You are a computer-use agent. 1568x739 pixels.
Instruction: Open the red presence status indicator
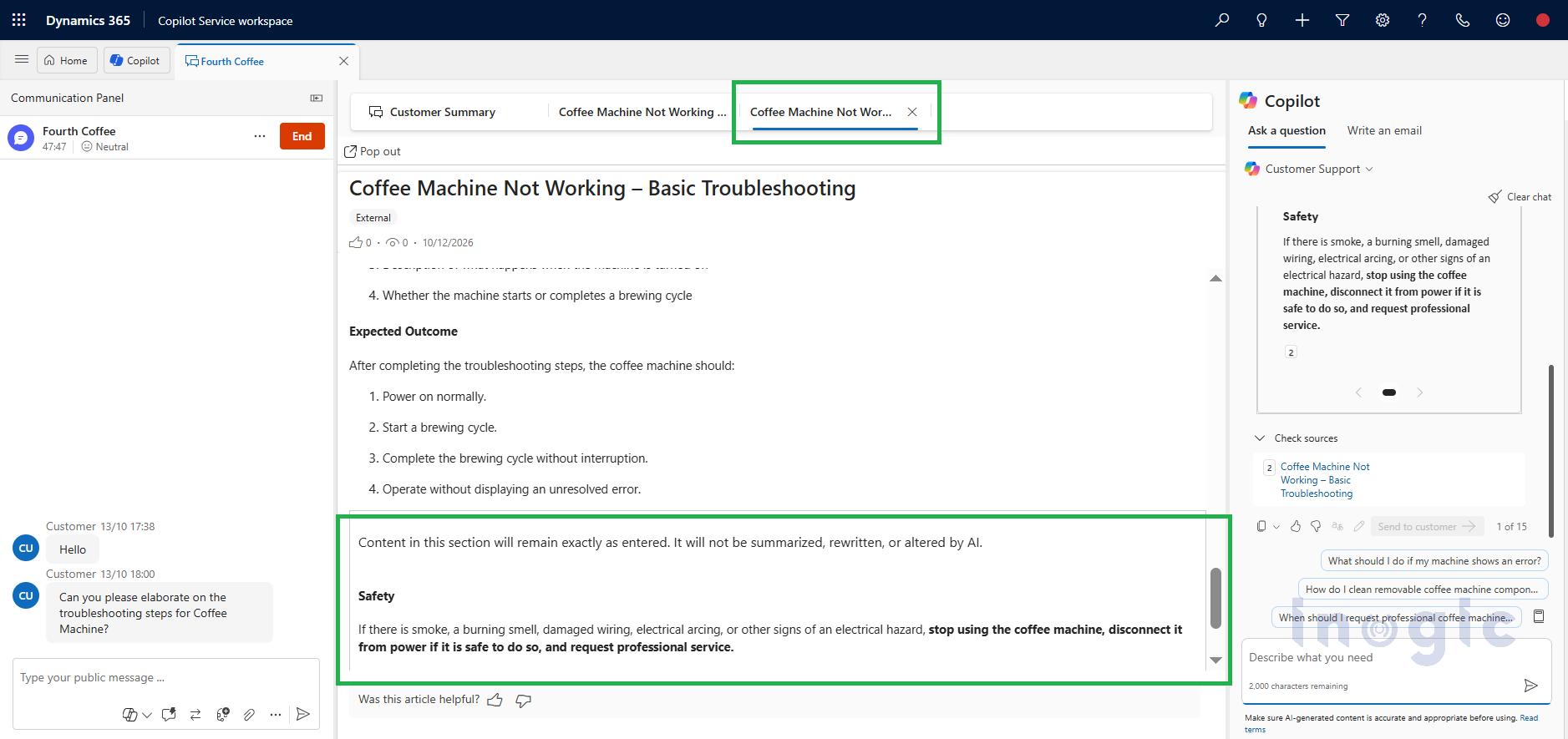(1543, 20)
